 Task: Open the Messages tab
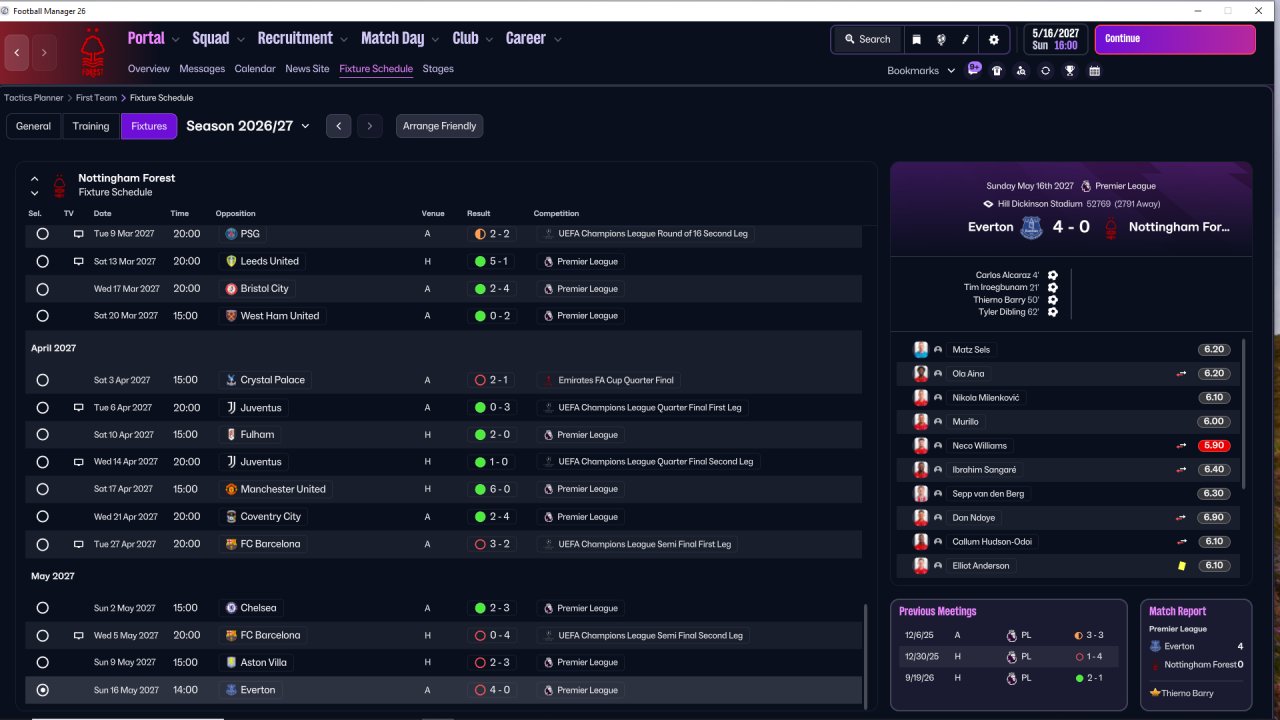202,69
